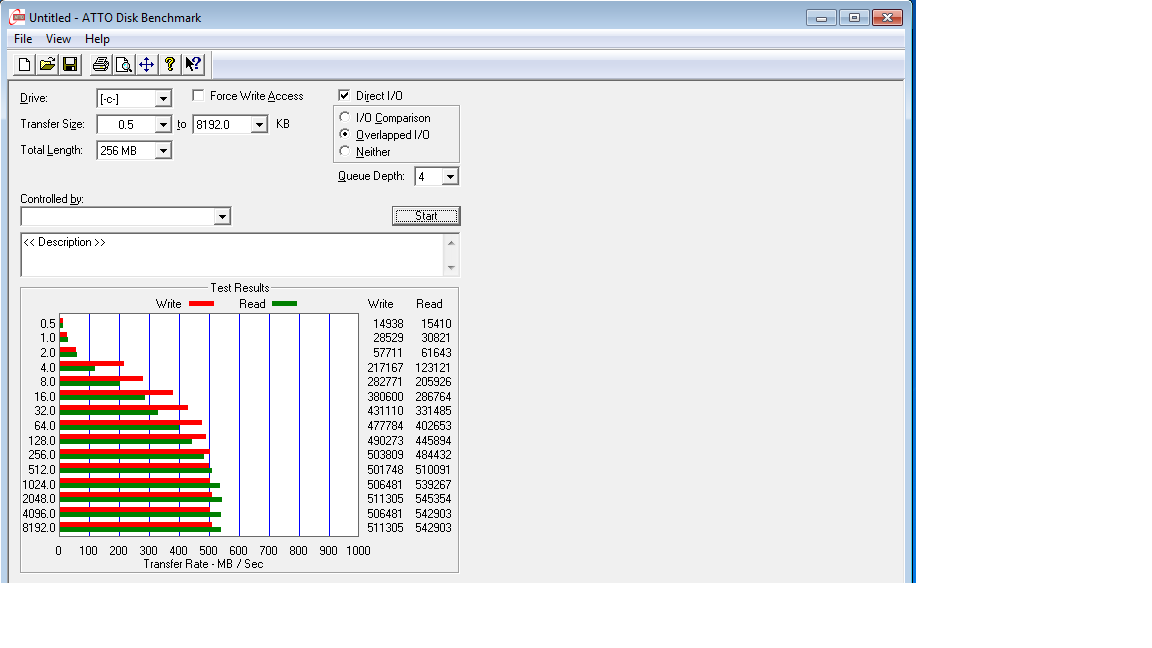Open the File menu
Viewport: 1152px width, 648px height.
23,39
